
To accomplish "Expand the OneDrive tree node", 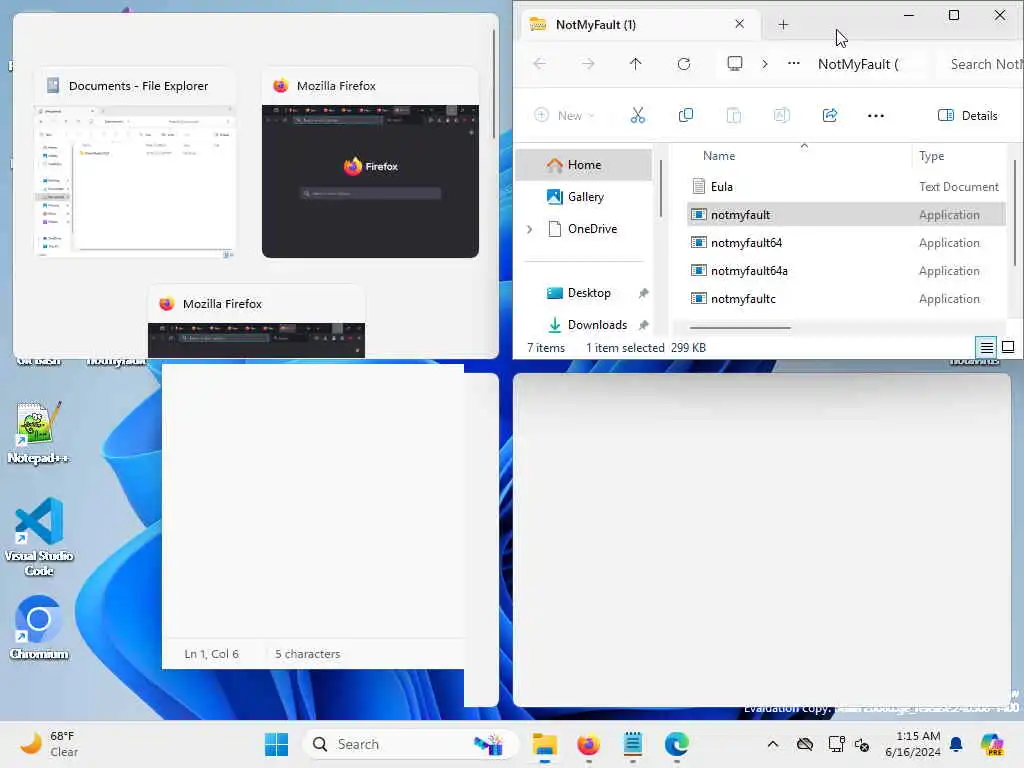I will [x=530, y=229].
